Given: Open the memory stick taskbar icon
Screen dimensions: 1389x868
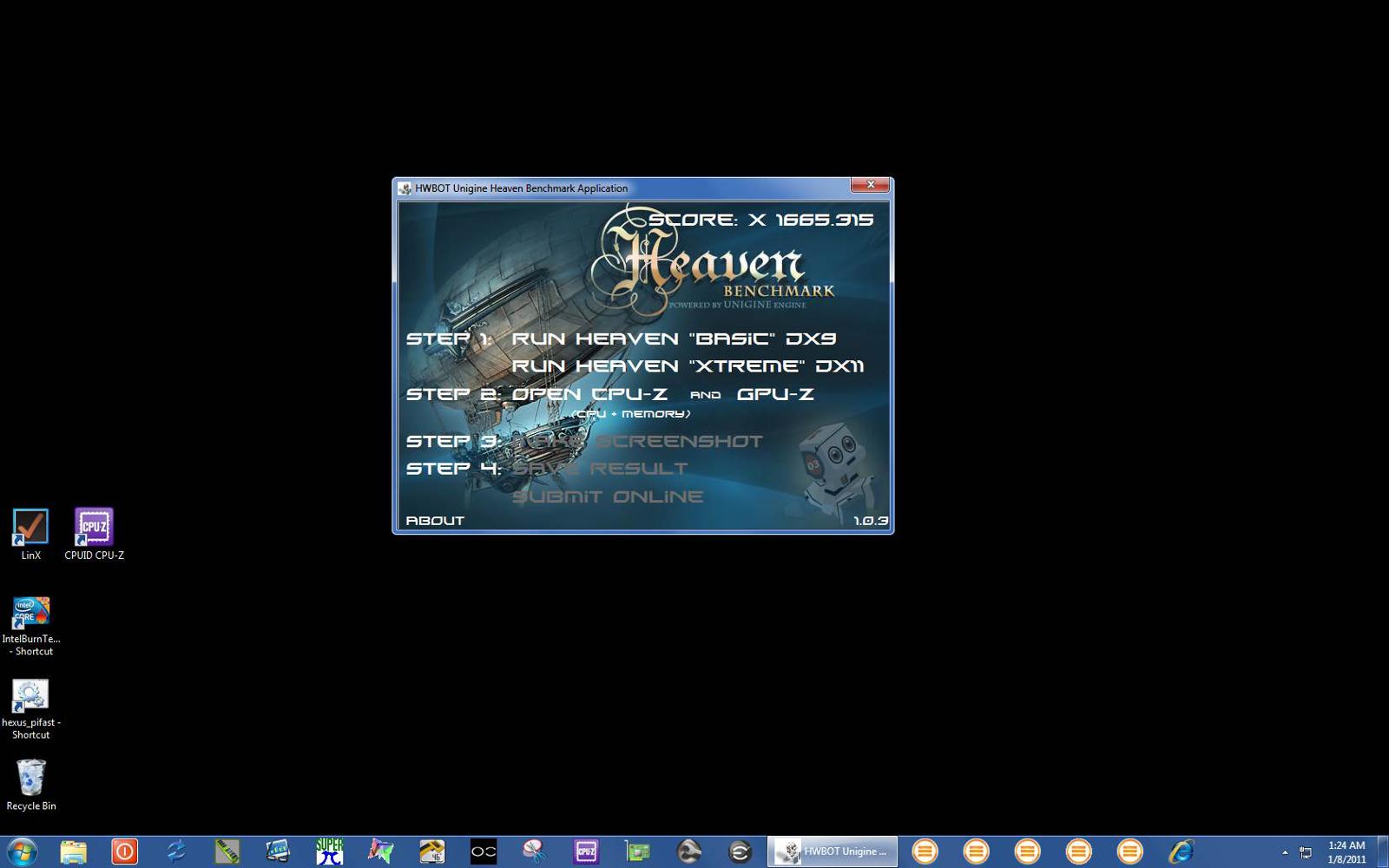Looking at the screenshot, I should [x=227, y=852].
